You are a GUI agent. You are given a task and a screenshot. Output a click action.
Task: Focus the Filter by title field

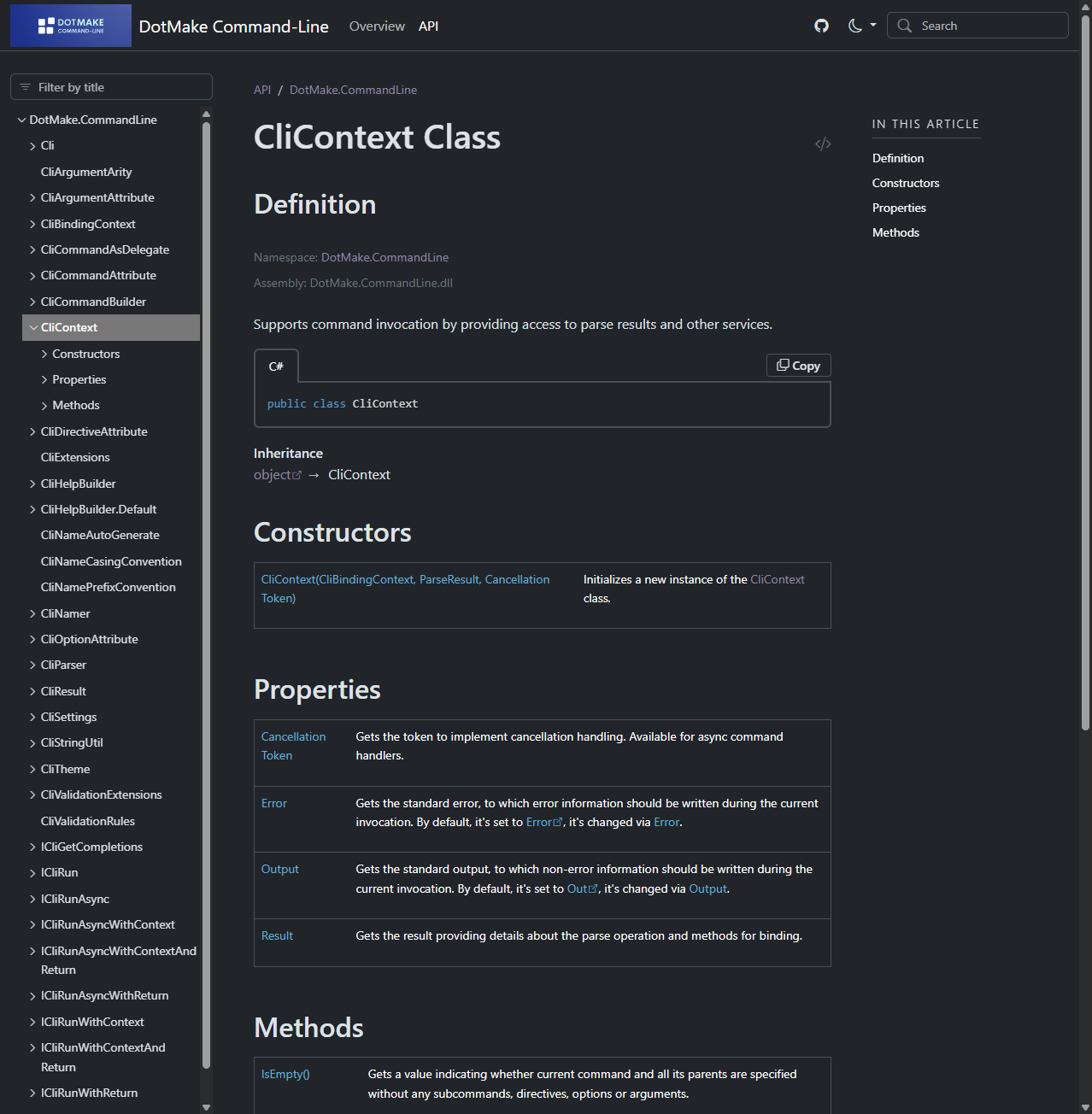111,87
